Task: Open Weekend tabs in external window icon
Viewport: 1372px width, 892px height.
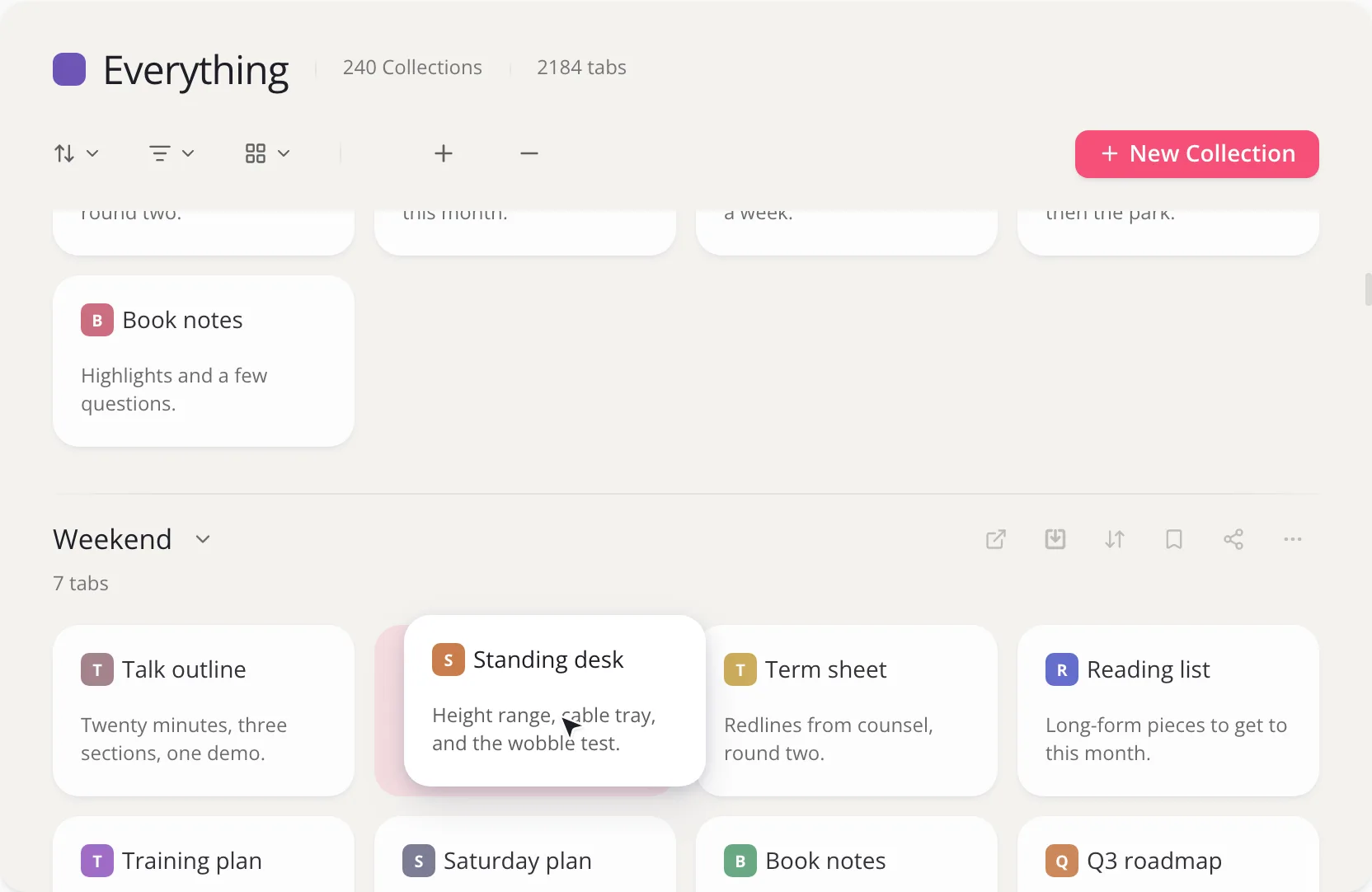Action: click(x=996, y=539)
